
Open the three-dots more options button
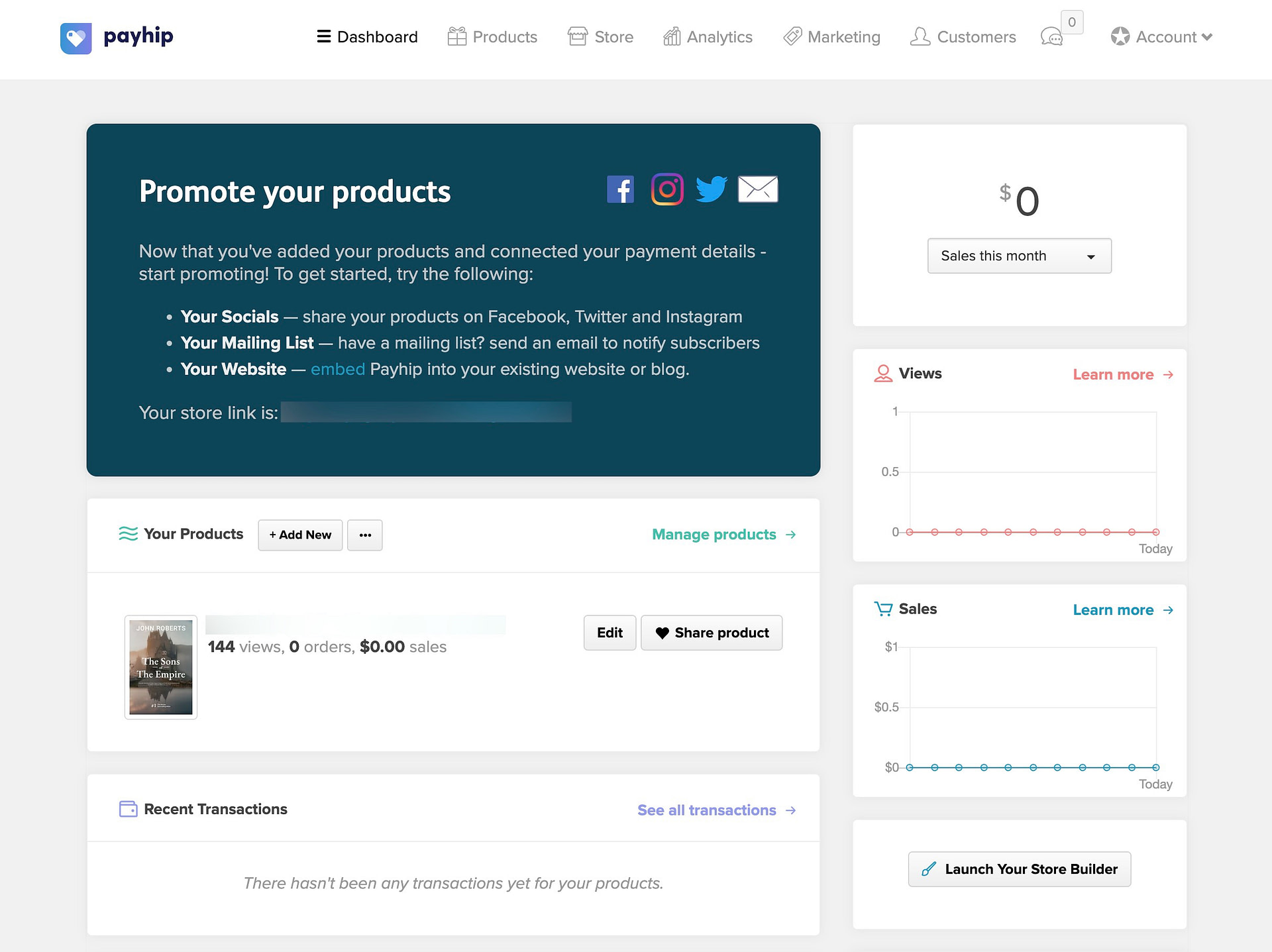[x=365, y=535]
